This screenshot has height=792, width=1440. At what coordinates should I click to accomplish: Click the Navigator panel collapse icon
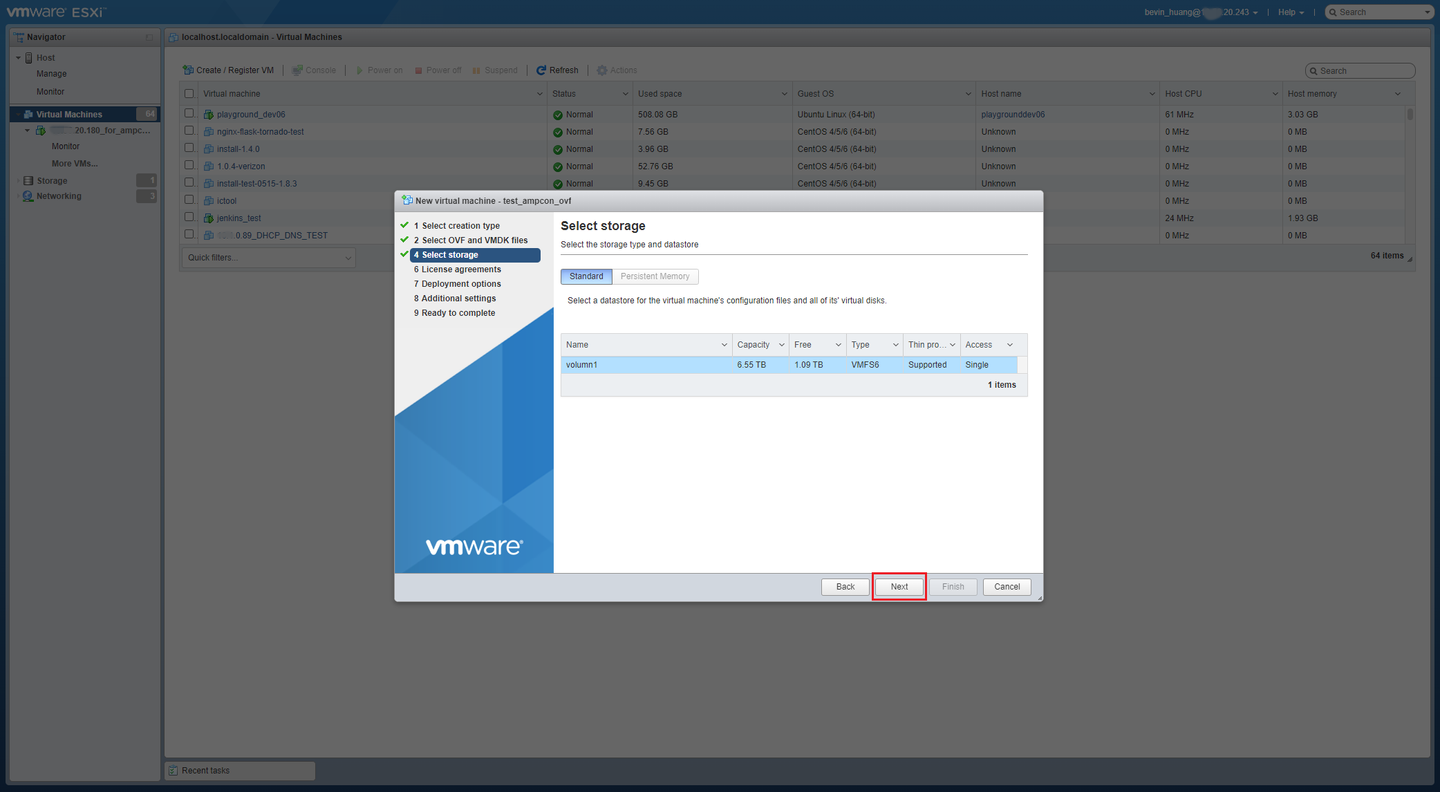point(150,37)
